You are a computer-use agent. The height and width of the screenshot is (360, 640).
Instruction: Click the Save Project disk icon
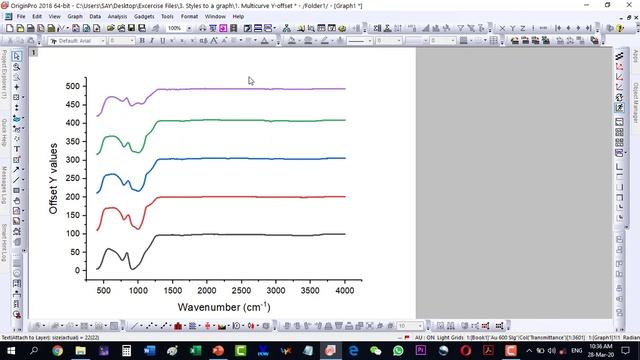click(x=131, y=28)
